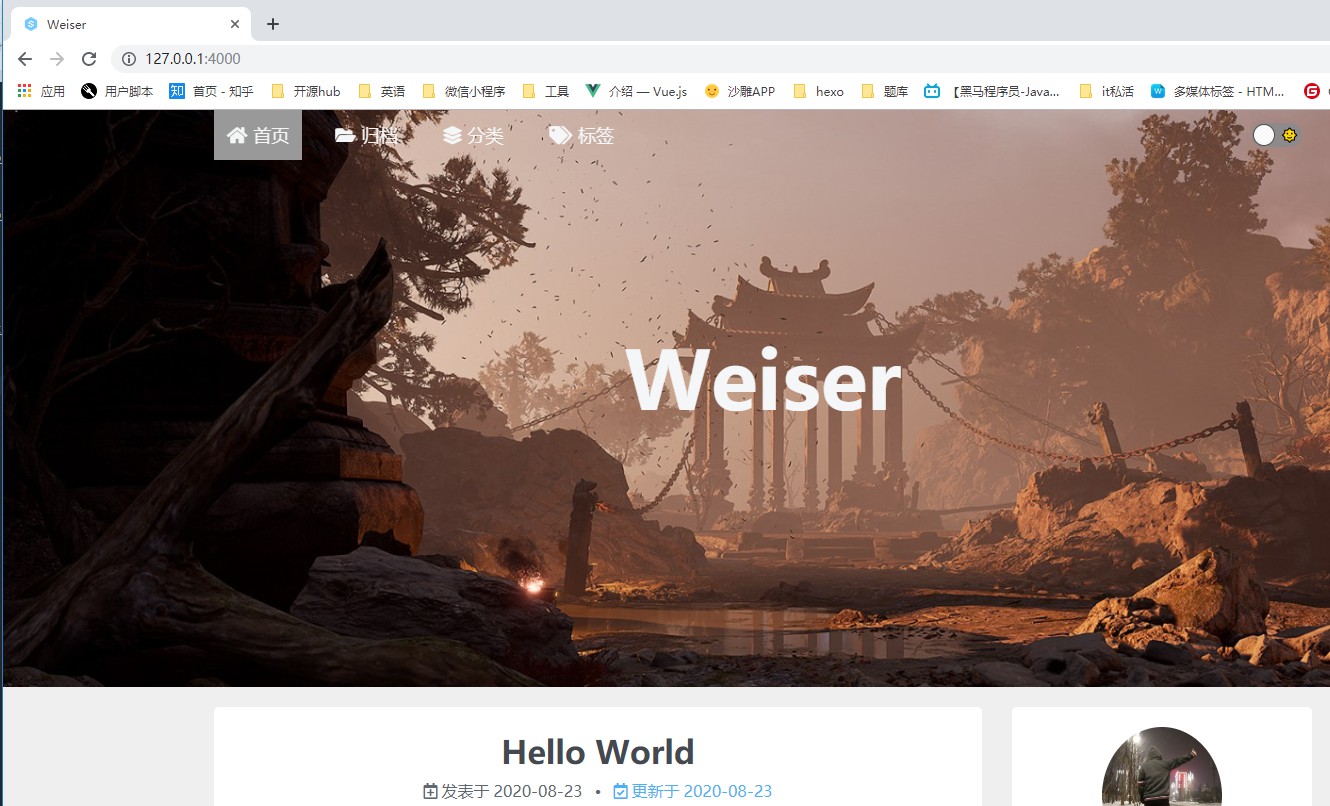Open the 黑马程序员-Java bookmark
The image size is (1330, 806).
pyautogui.click(x=992, y=91)
